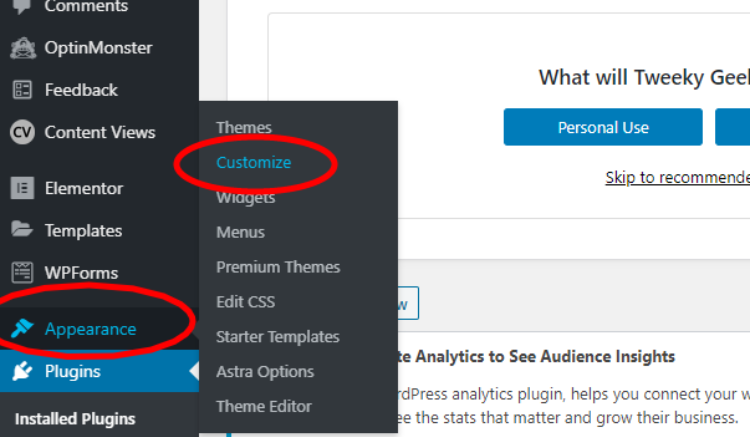Click the Plugins plug icon
This screenshot has height=437, width=750.
[22, 371]
